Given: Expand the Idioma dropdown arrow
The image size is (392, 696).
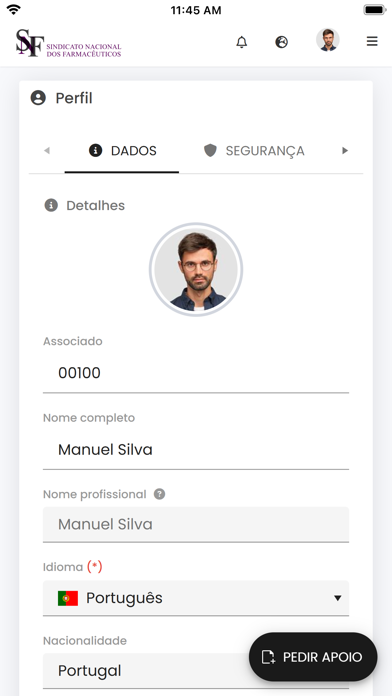Looking at the screenshot, I should pyautogui.click(x=337, y=598).
